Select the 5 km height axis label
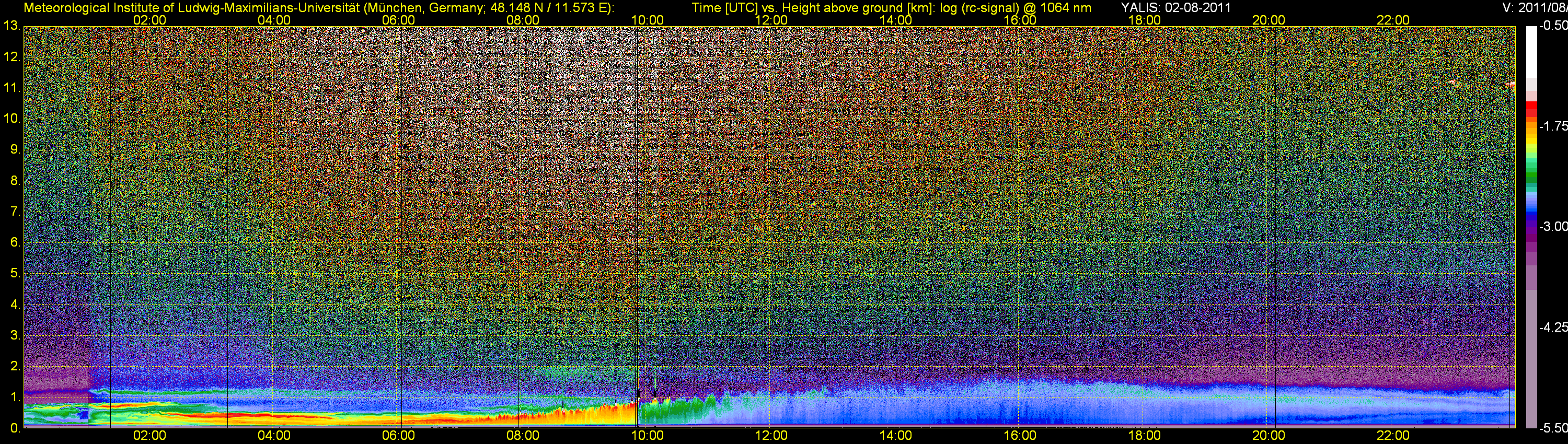1568x444 pixels. [15, 274]
